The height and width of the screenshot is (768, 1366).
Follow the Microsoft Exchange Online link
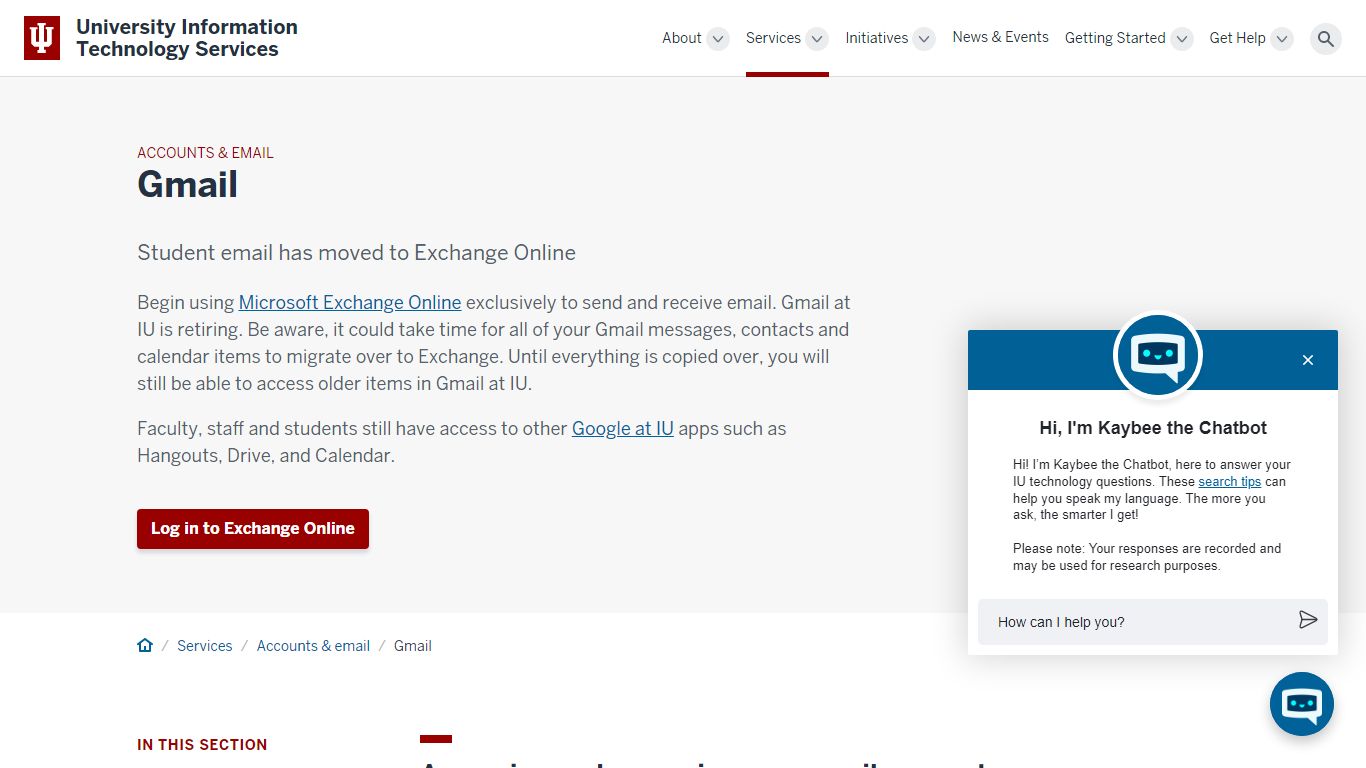[x=350, y=302]
